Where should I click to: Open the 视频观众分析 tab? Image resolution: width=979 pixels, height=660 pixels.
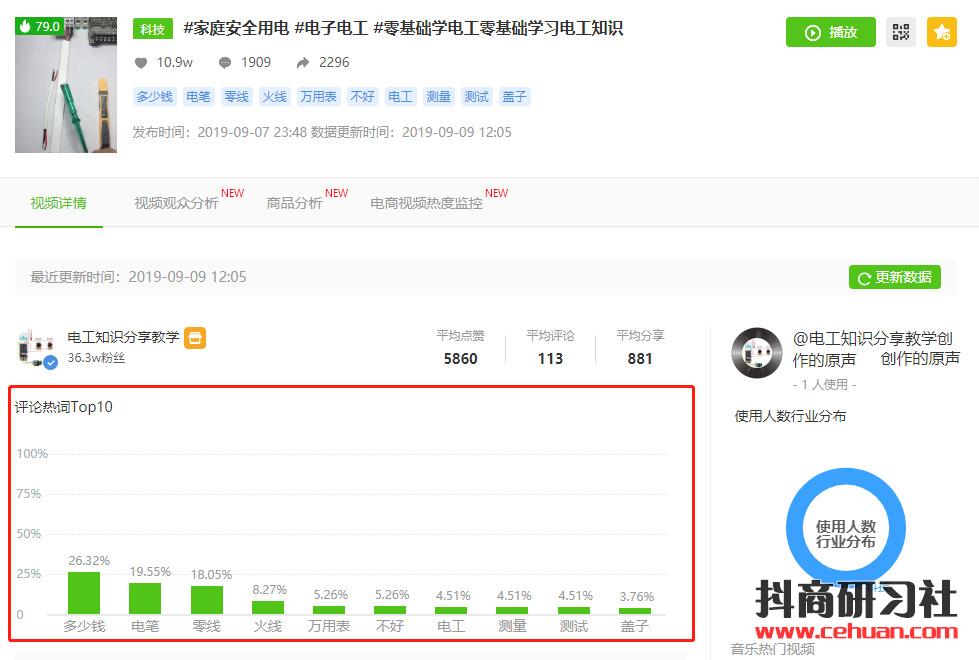(176, 203)
